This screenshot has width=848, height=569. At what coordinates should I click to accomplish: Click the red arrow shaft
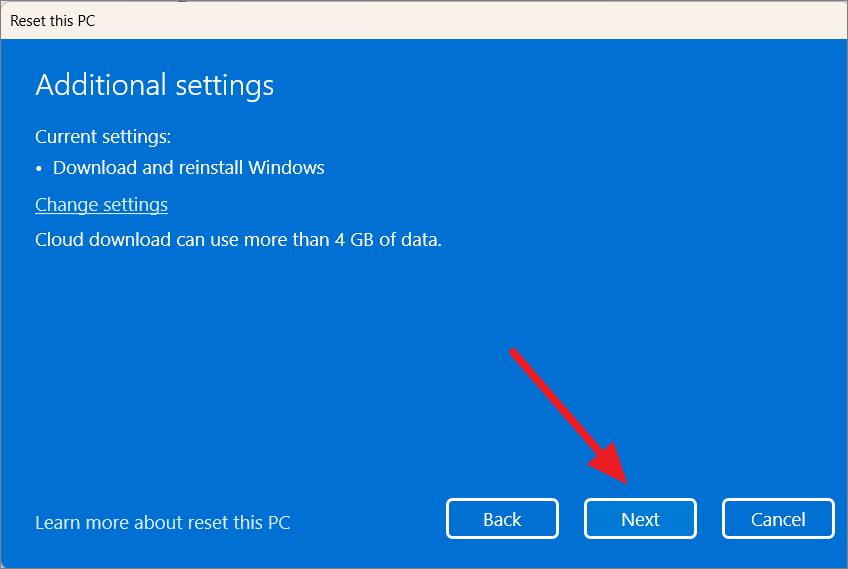click(x=556, y=401)
